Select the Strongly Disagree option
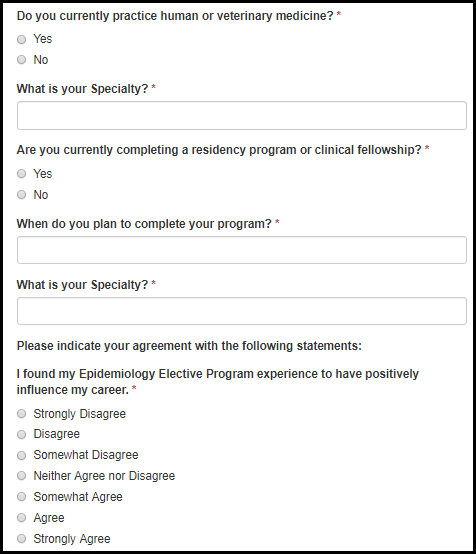The width and height of the screenshot is (476, 554). [22, 413]
